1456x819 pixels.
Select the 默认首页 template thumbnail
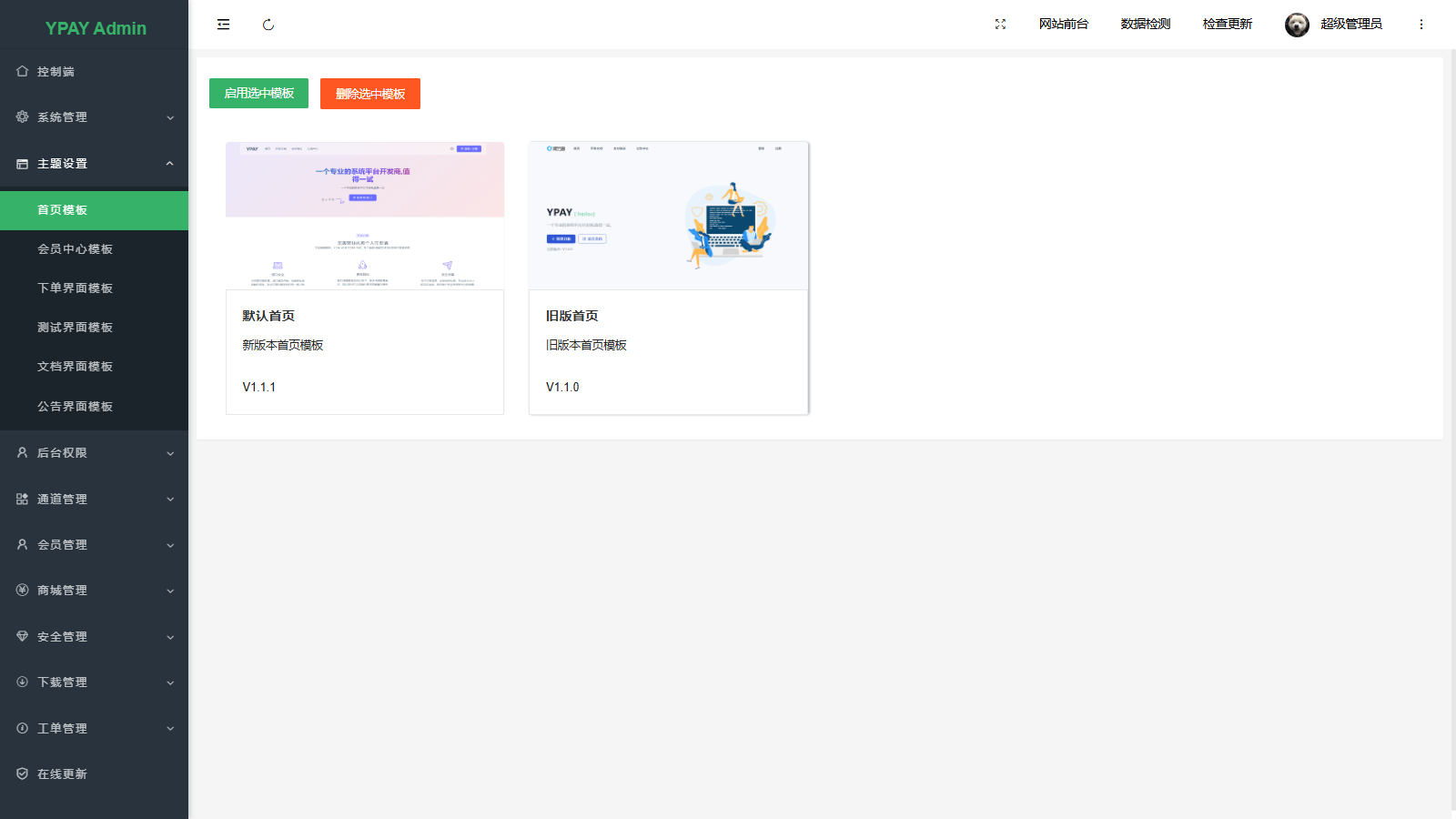pyautogui.click(x=364, y=216)
